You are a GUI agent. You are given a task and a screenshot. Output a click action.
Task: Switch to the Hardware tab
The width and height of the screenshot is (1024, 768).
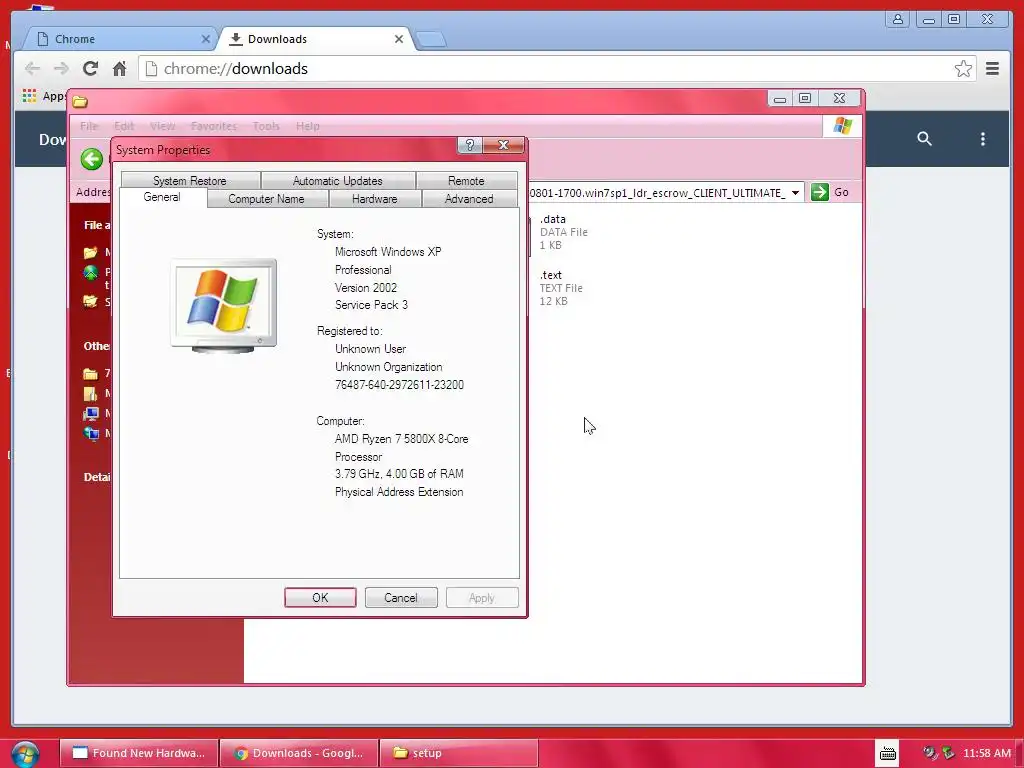click(x=375, y=199)
